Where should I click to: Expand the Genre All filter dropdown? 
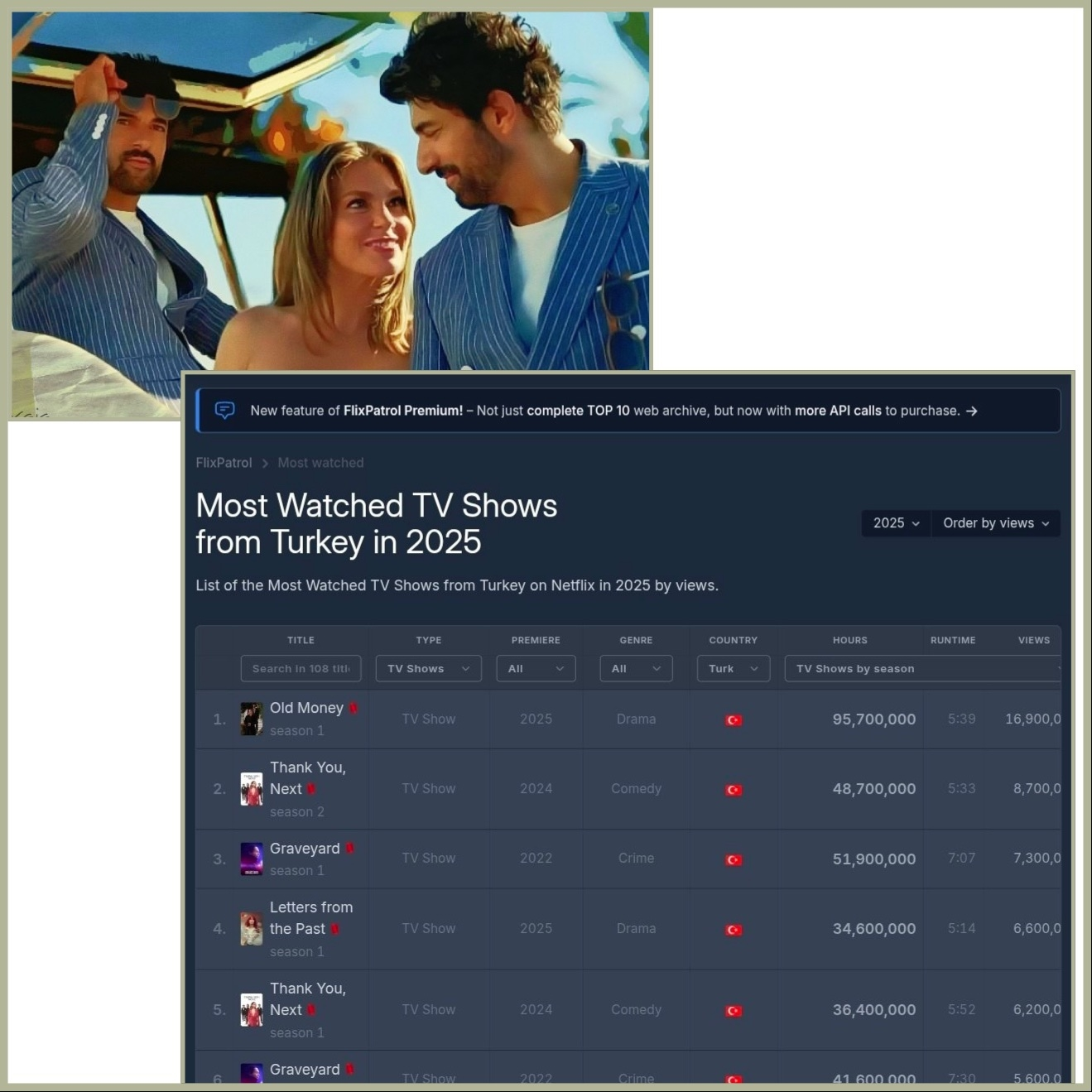[x=636, y=669]
